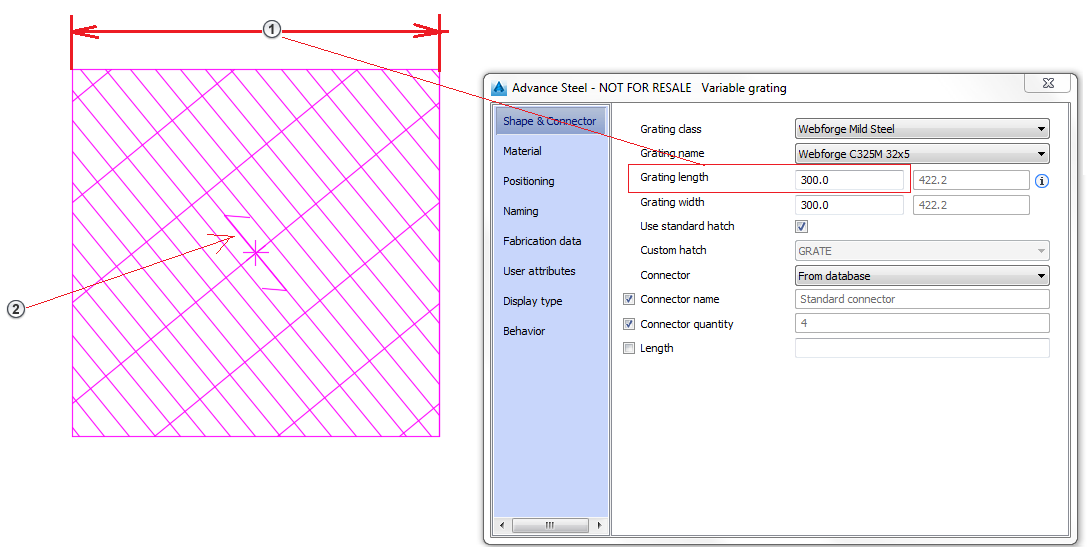Viewport: 1088px width, 555px height.
Task: Click the Grating width 300.0 field
Action: [849, 205]
